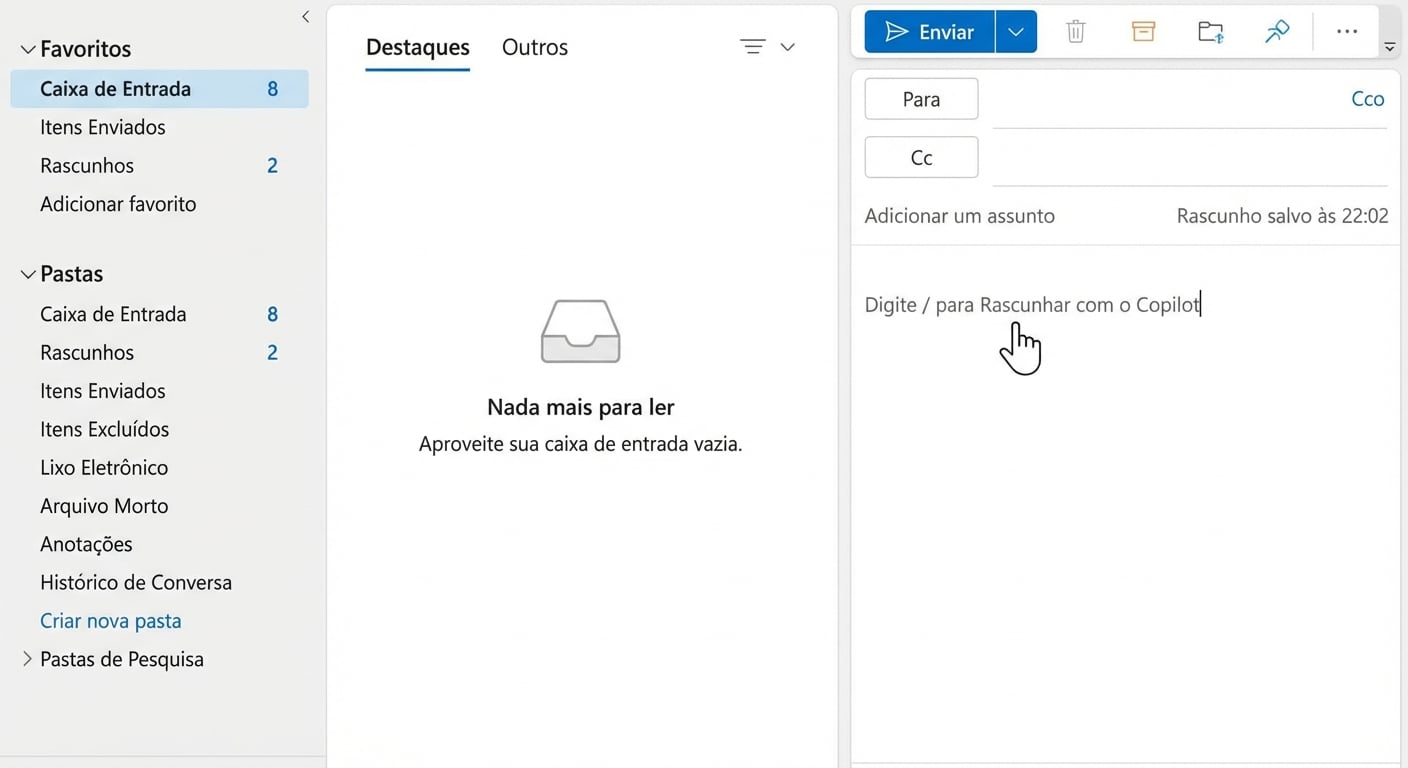
Task: Collapse the Pastas folder group
Action: point(28,274)
